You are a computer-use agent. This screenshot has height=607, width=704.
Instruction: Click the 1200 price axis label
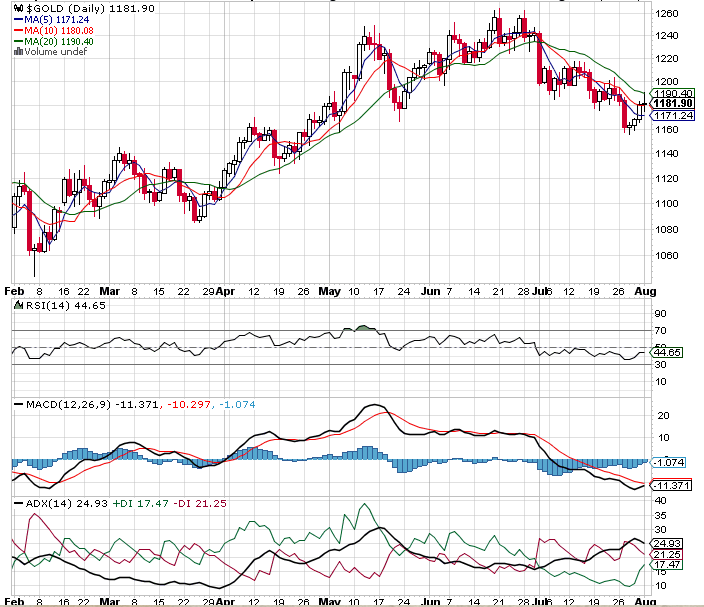click(666, 81)
